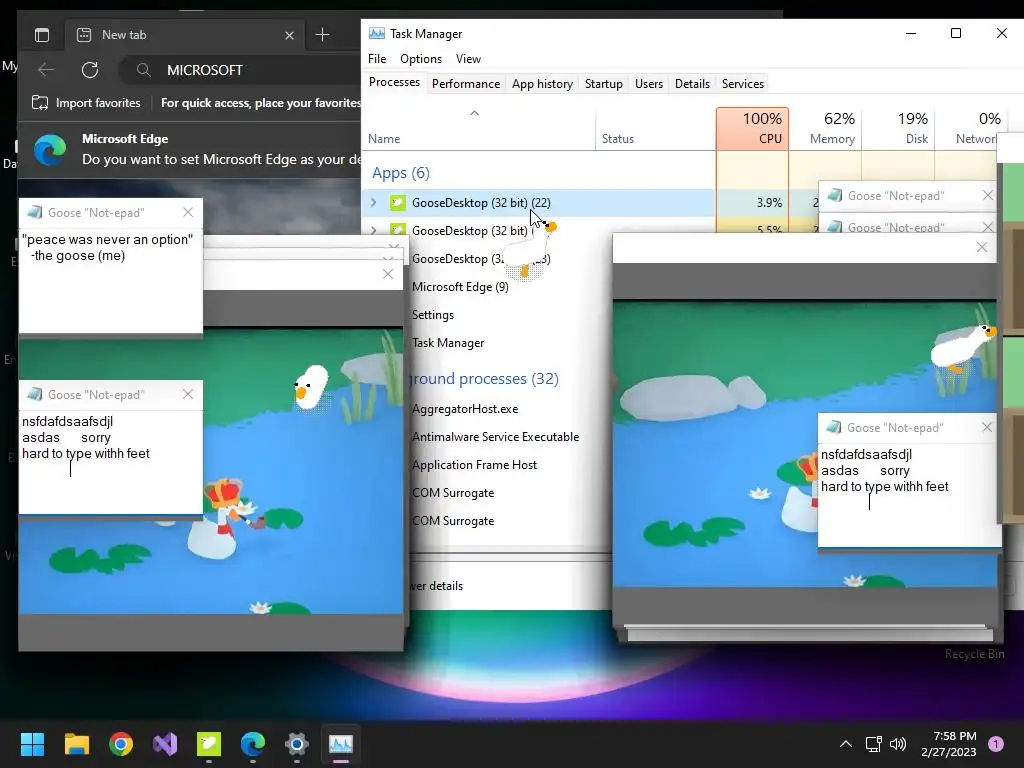Open the notification badge in the tray
This screenshot has width=1024, height=768.
coord(996,744)
